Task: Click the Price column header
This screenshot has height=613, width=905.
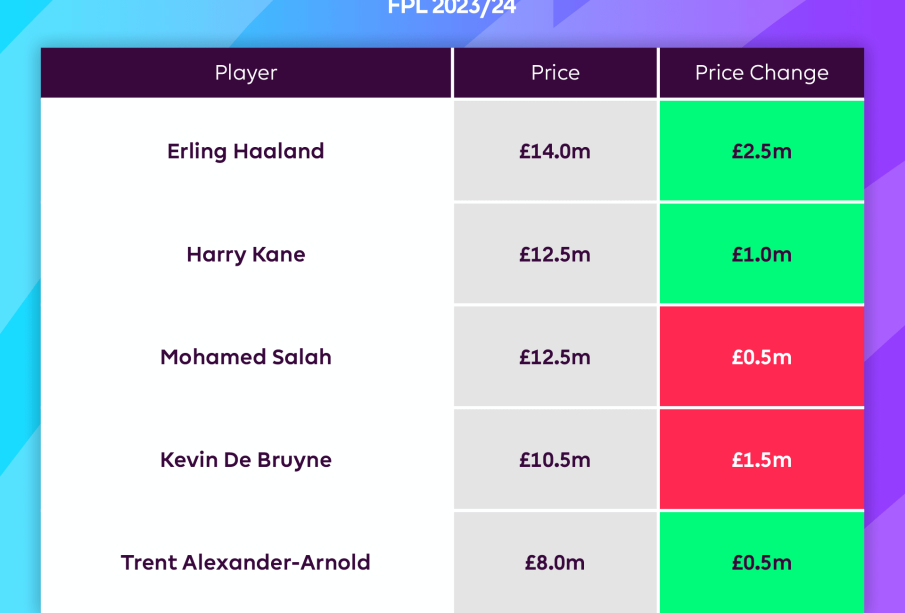Action: [x=555, y=73]
